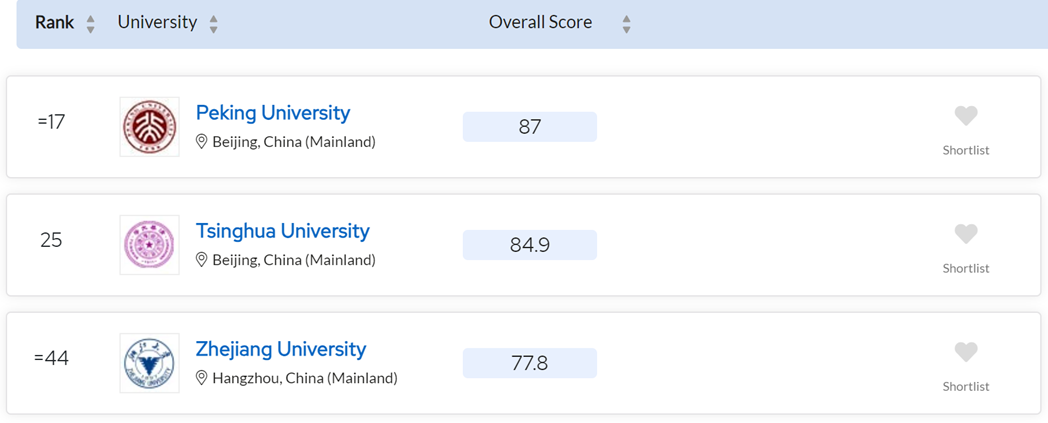Add Zhejiang University to shortlist via heart

[966, 352]
